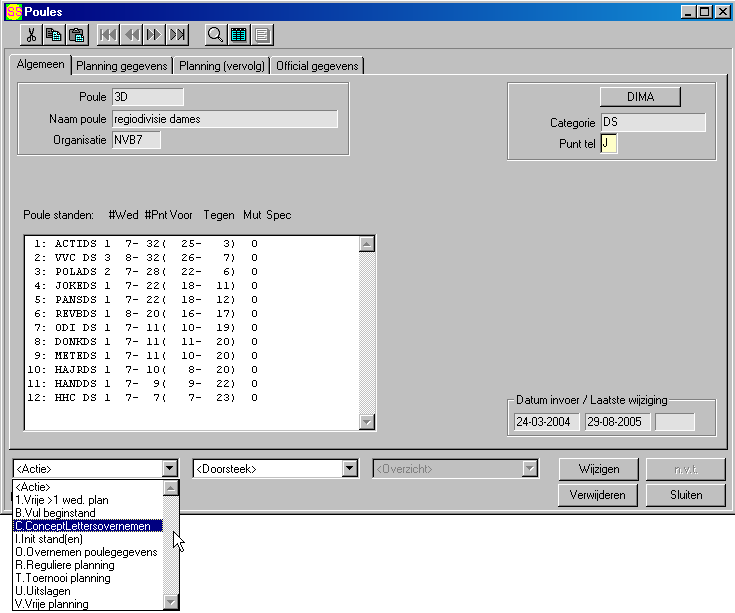Click the wijziging date field 29-08-2005
This screenshot has width=735, height=613.
(617, 422)
